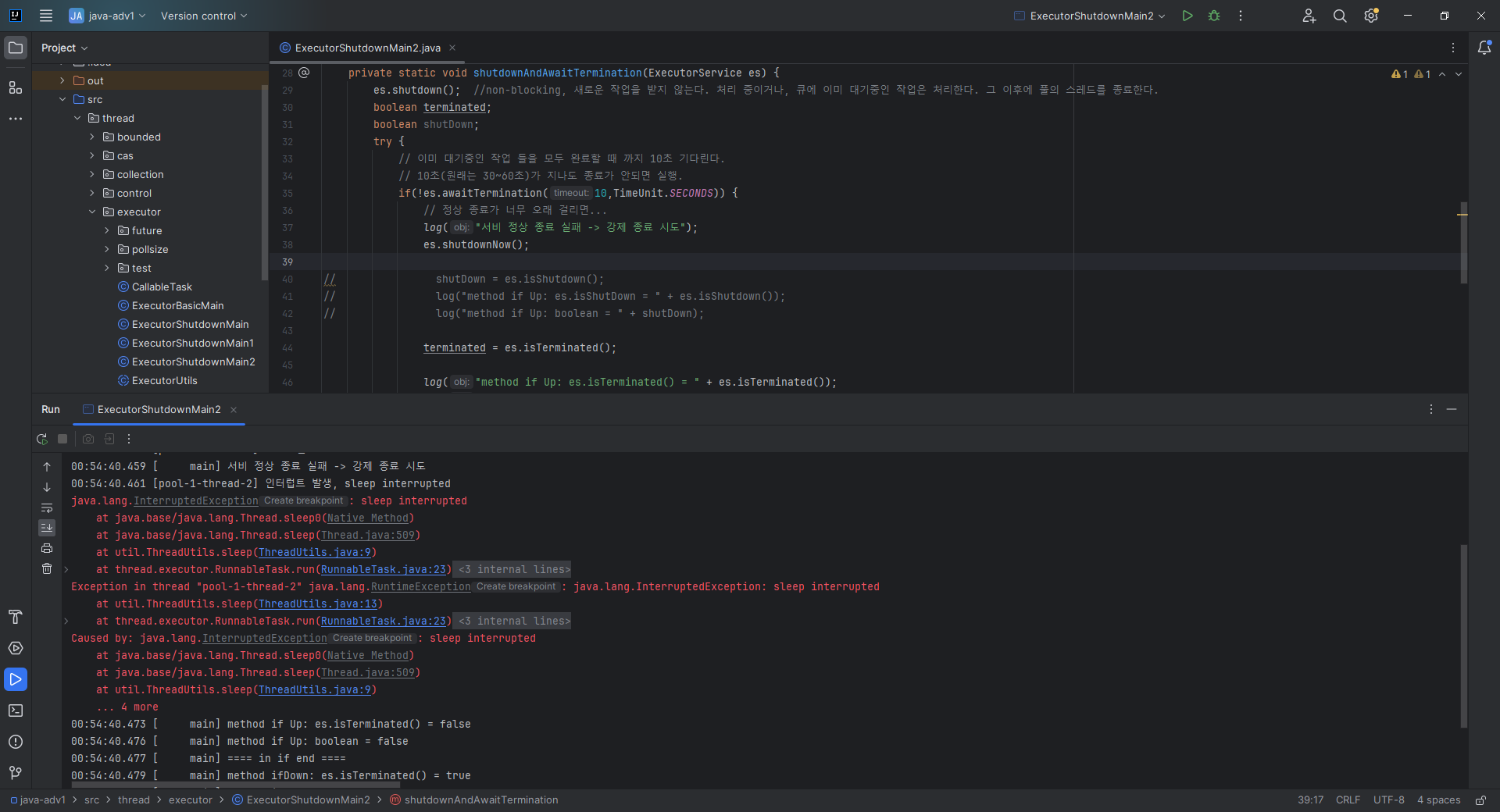Go to next highlighted error arrow
Image resolution: width=1500 pixels, height=812 pixels.
click(x=1459, y=74)
